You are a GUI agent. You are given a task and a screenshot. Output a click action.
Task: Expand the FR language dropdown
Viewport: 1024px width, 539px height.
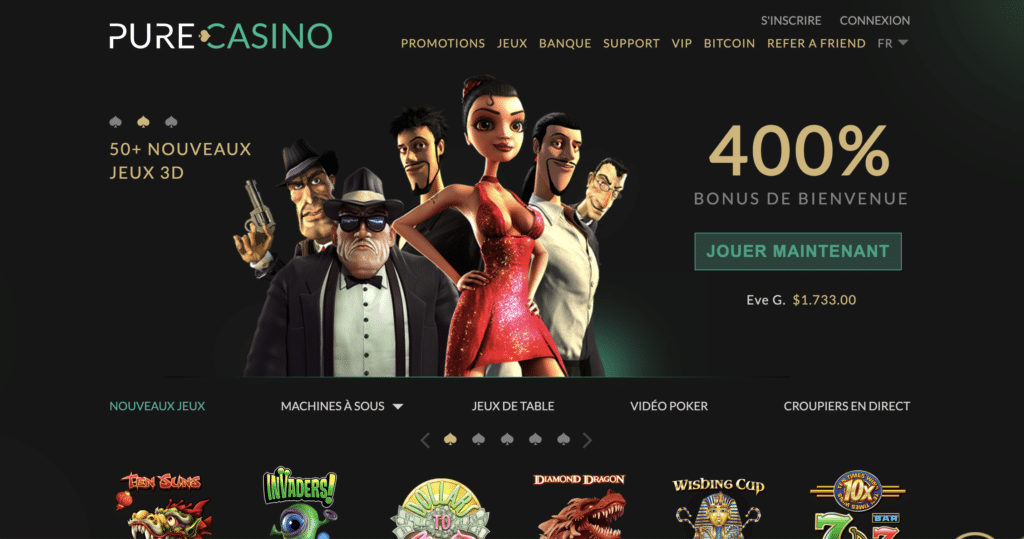(893, 43)
